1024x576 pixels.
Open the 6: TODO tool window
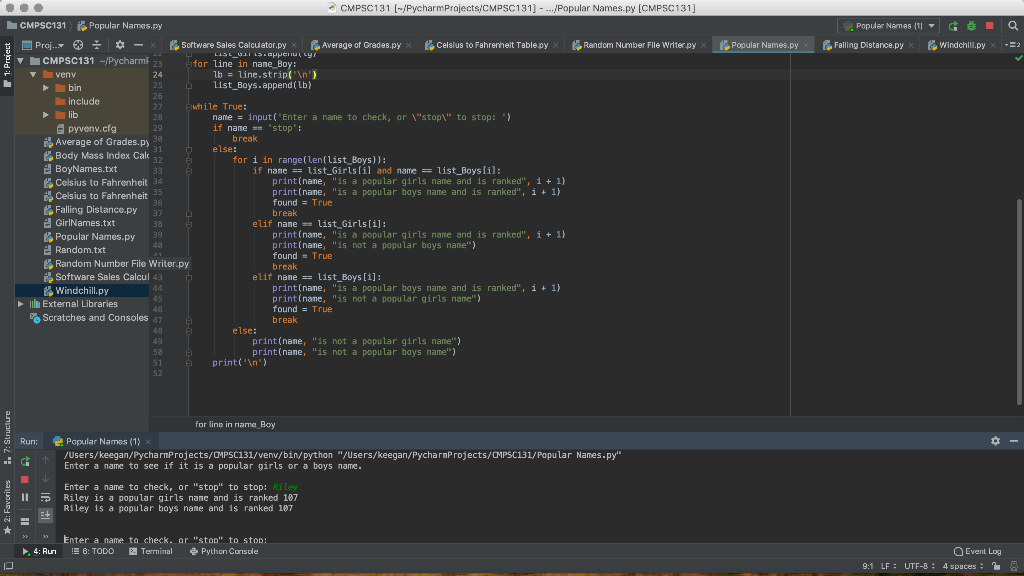coord(93,552)
